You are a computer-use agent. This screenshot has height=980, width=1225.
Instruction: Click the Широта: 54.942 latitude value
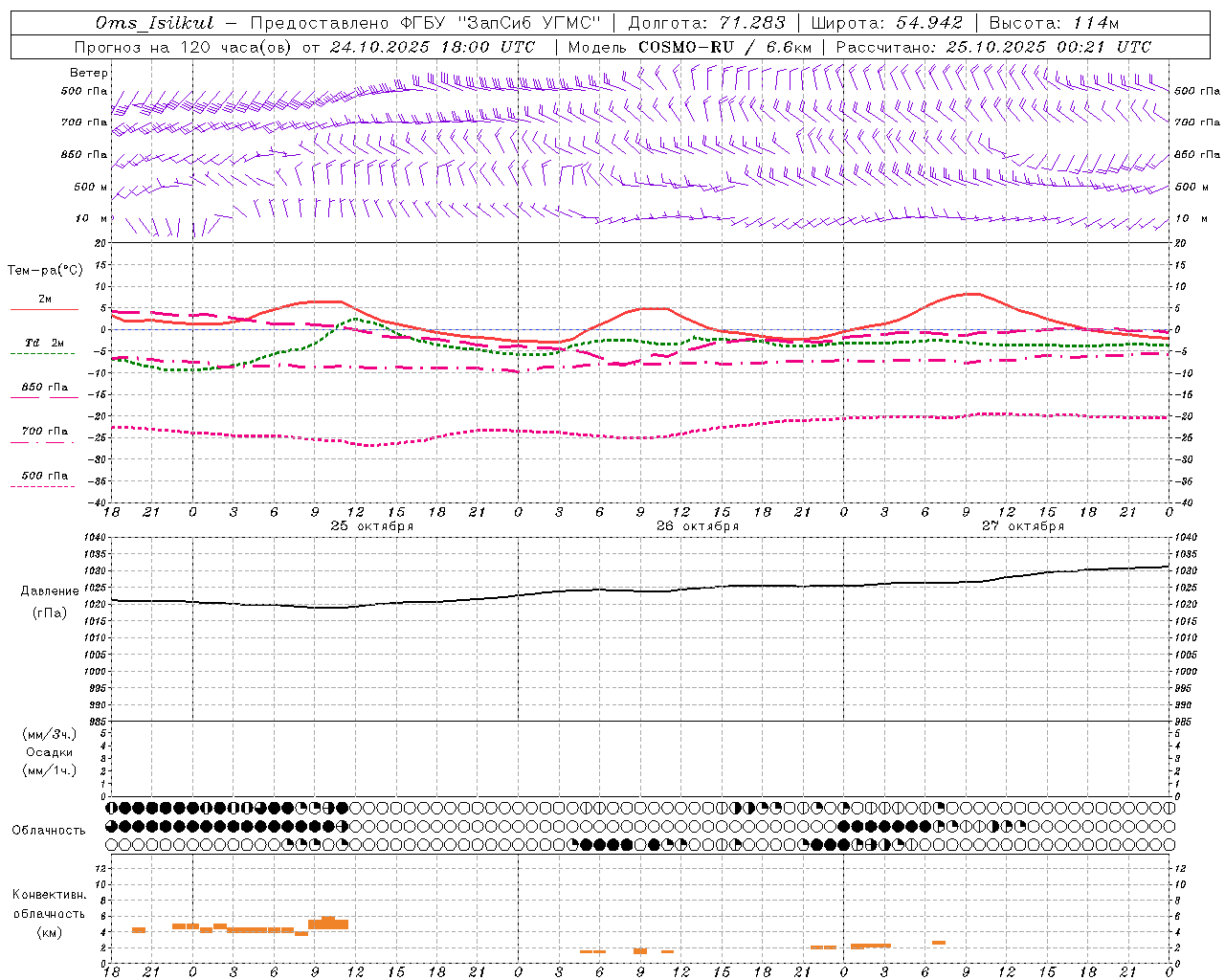(886, 23)
